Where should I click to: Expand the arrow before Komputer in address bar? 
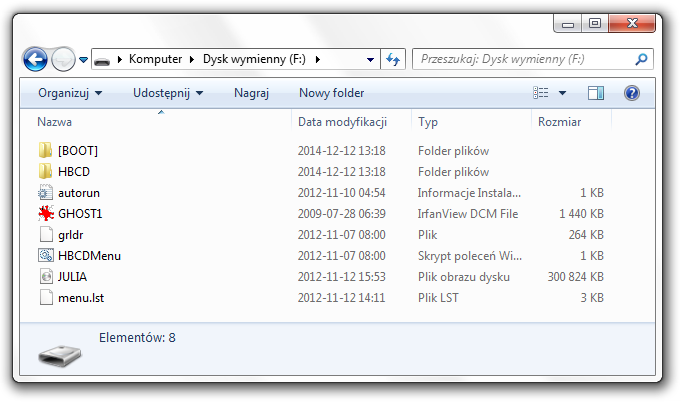pyautogui.click(x=120, y=59)
